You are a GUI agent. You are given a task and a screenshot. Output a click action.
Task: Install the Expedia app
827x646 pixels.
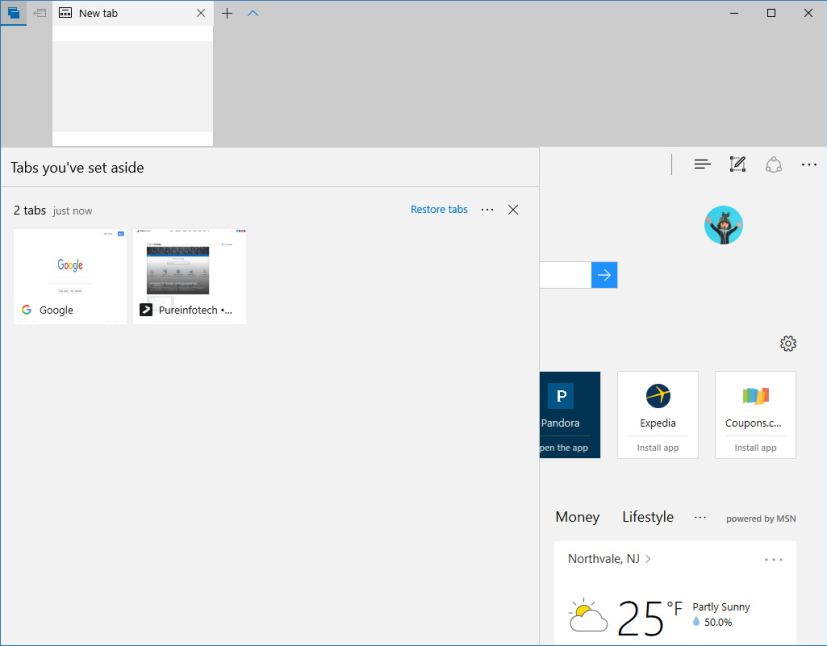click(657, 447)
